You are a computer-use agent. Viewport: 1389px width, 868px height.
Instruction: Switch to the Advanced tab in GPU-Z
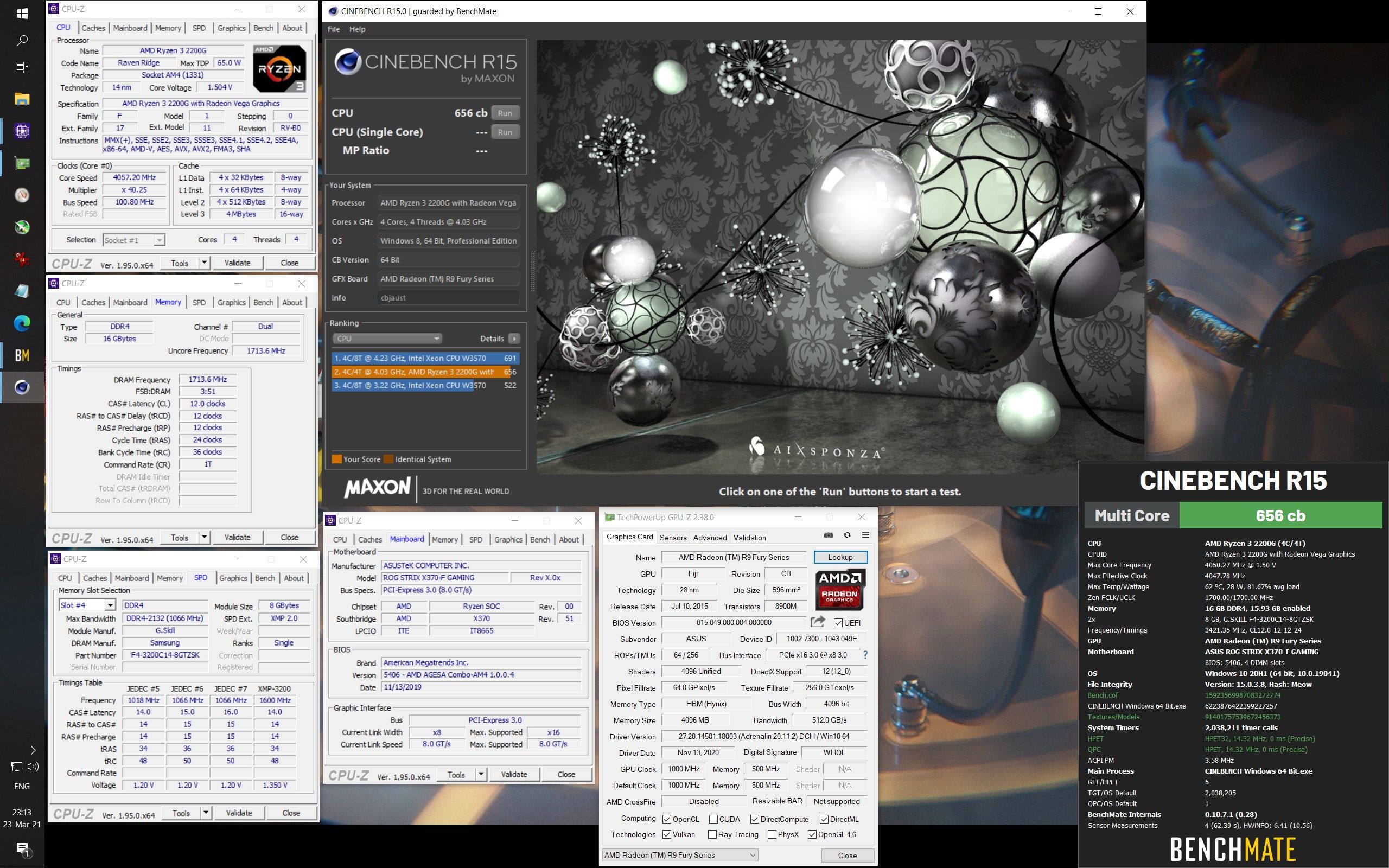tap(710, 537)
